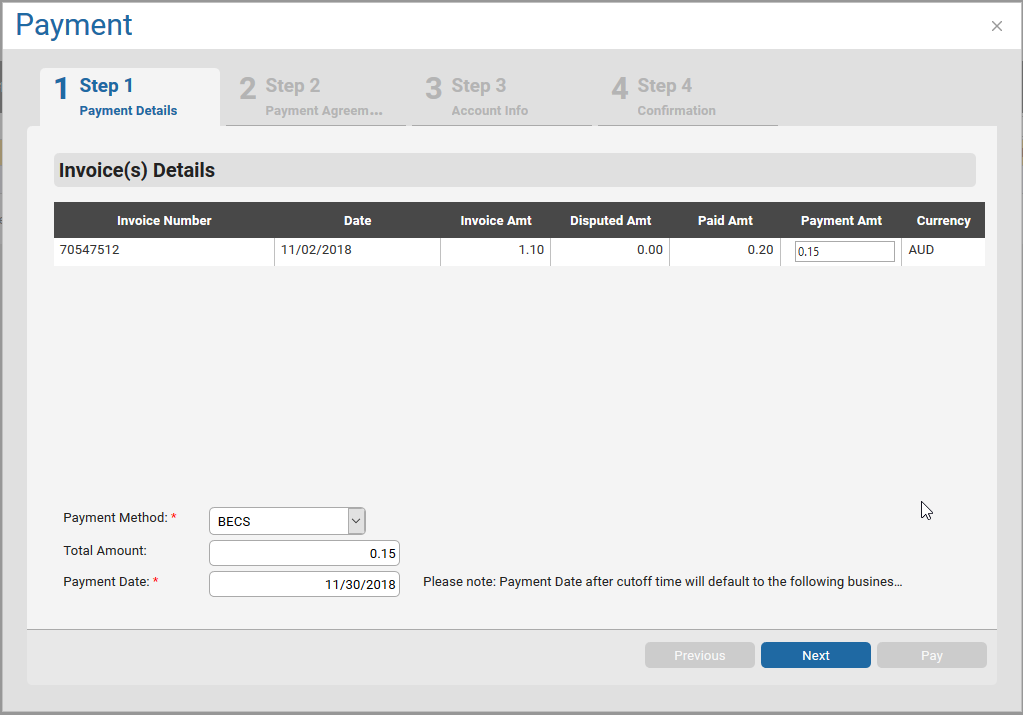This screenshot has height=715, width=1023.
Task: Open the Step 3 Account Info tab
Action: [x=501, y=96]
